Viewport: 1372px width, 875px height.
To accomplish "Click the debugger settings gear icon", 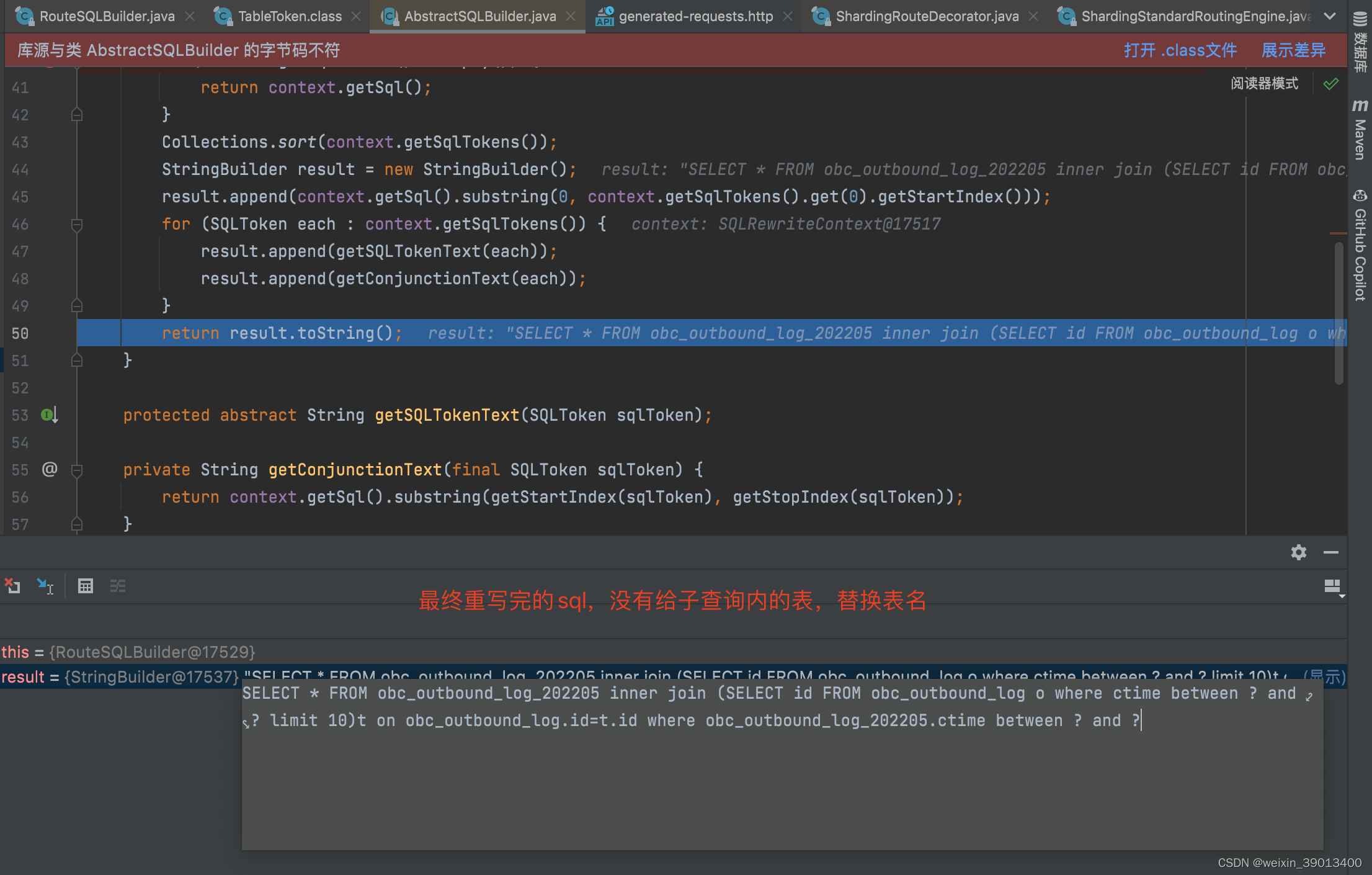I will pos(1299,552).
